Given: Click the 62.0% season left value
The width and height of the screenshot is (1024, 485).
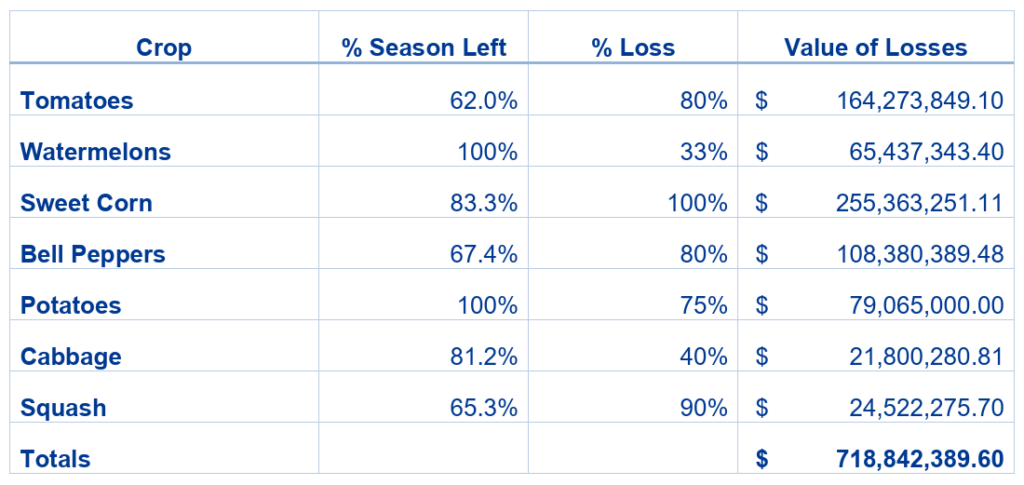Looking at the screenshot, I should coord(484,100).
